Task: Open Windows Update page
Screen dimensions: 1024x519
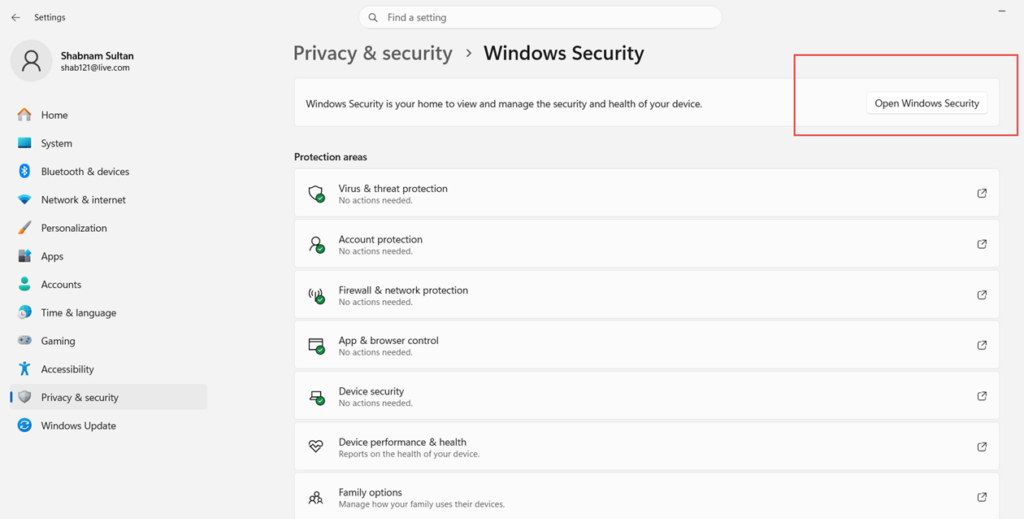Action: point(108,426)
